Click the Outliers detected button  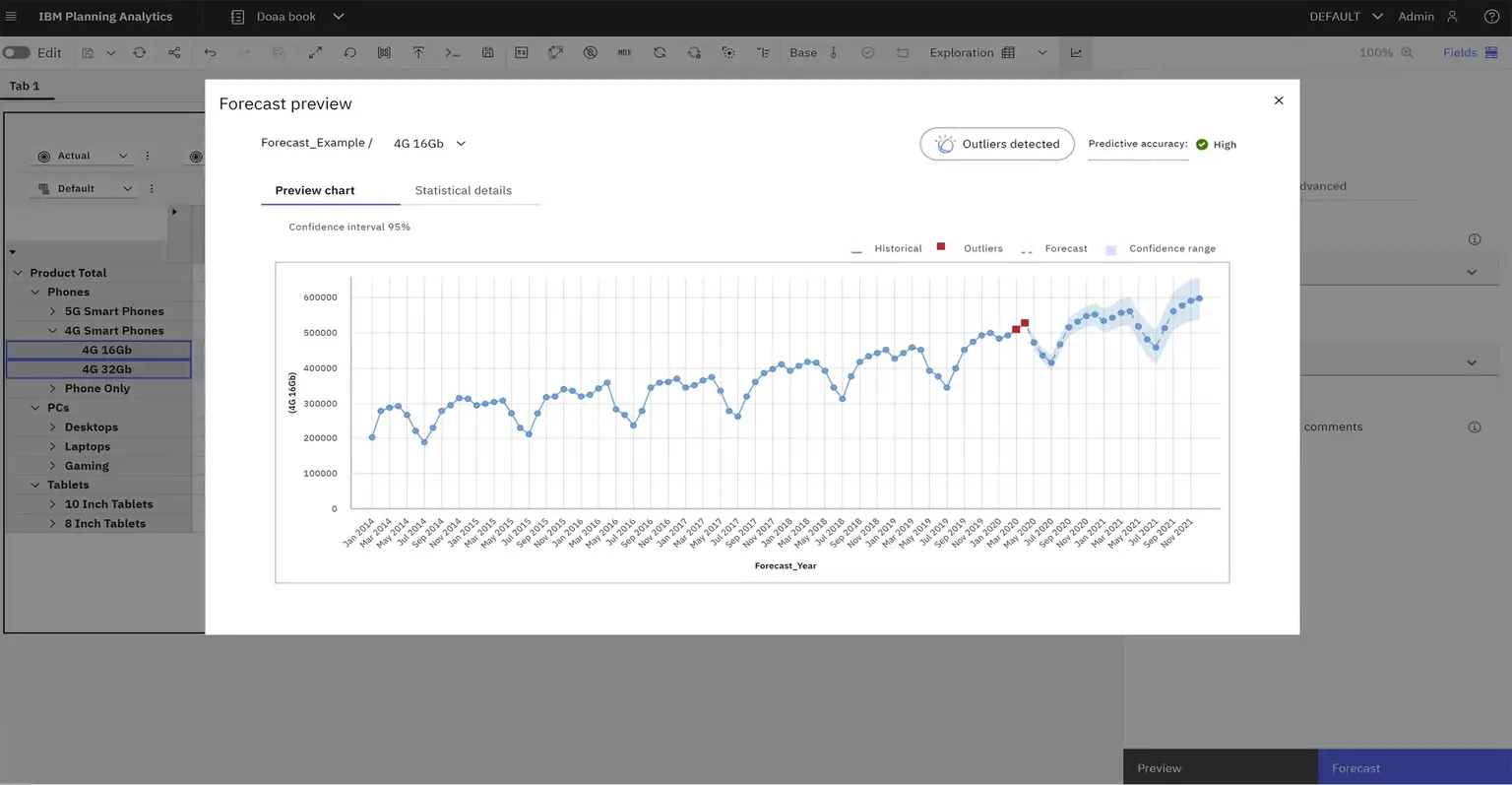[x=997, y=144]
